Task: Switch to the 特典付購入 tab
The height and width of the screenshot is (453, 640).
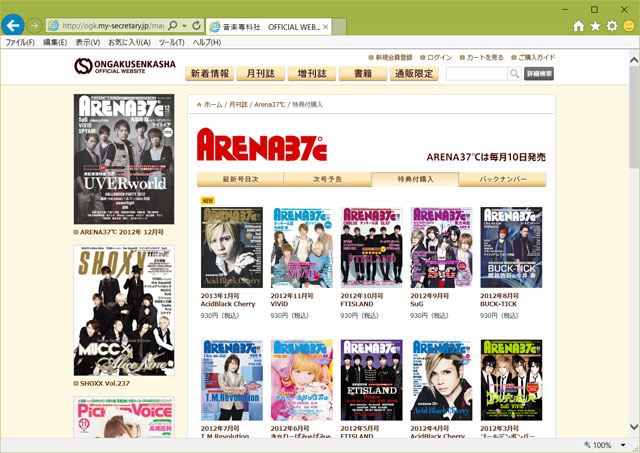Action: click(x=415, y=179)
